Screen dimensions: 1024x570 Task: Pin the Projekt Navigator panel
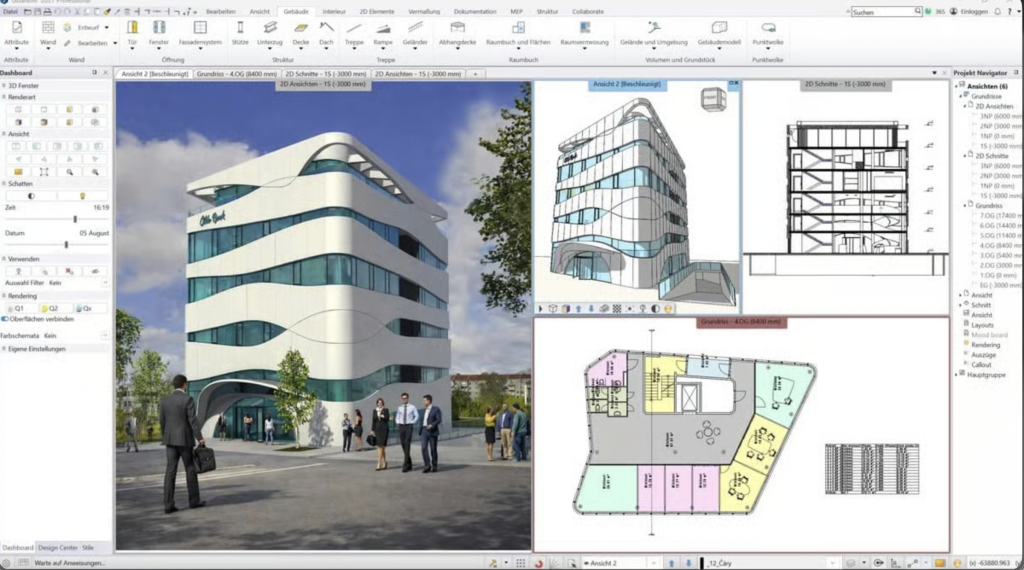tap(1016, 72)
